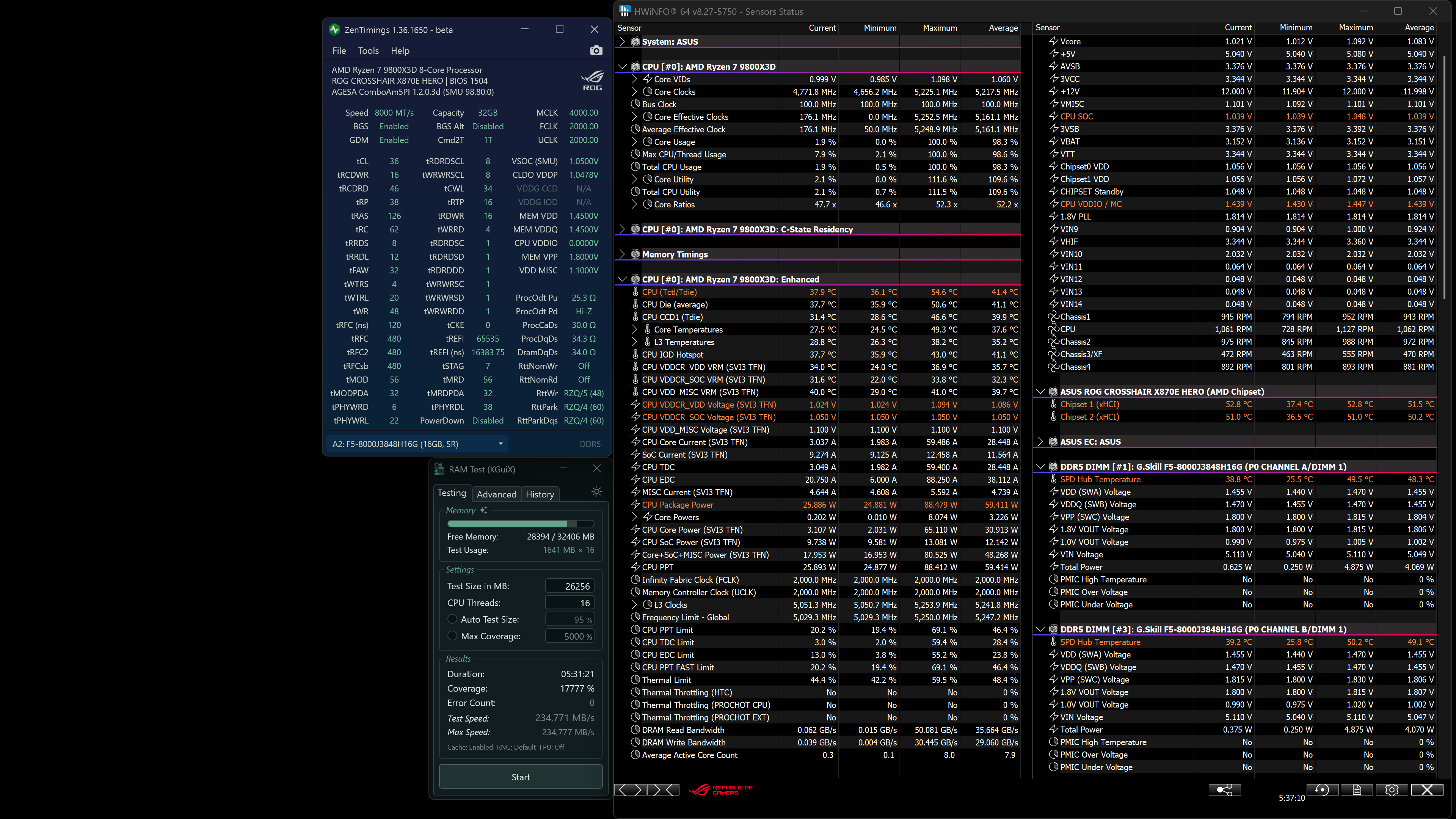Click HWiNFO logging document icon
Image resolution: width=1456 pixels, height=819 pixels.
1357,789
